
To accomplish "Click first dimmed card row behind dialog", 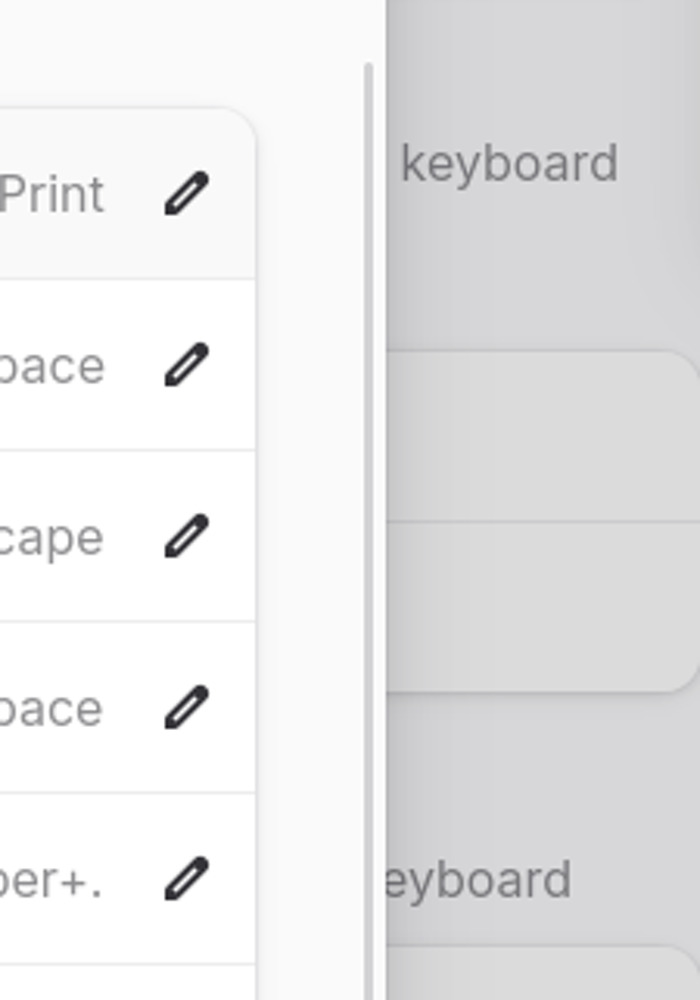I will click(x=540, y=436).
